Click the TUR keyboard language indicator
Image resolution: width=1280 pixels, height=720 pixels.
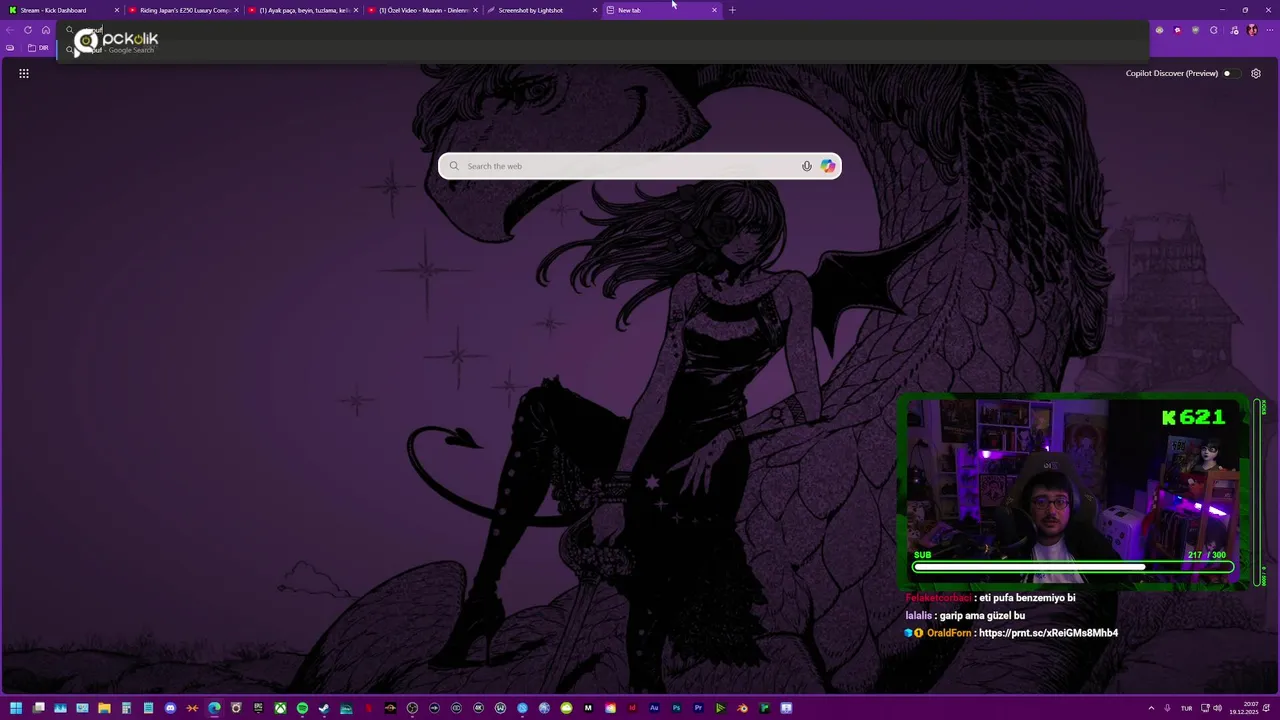[1187, 708]
